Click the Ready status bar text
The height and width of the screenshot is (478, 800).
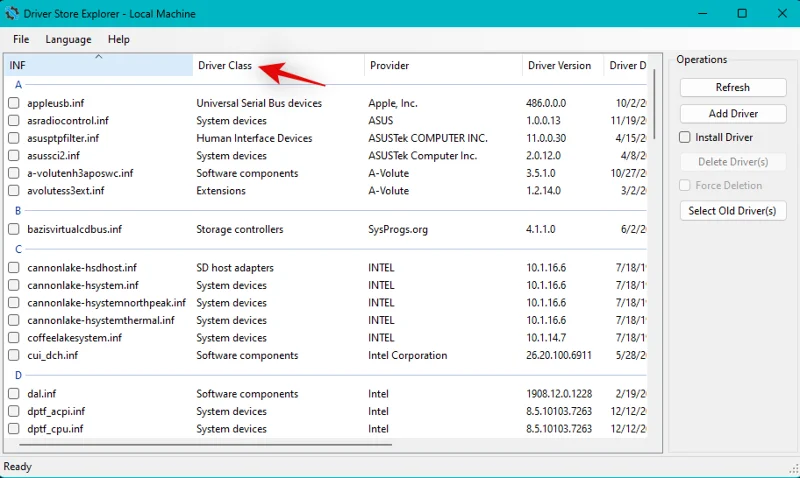pyautogui.click(x=17, y=466)
